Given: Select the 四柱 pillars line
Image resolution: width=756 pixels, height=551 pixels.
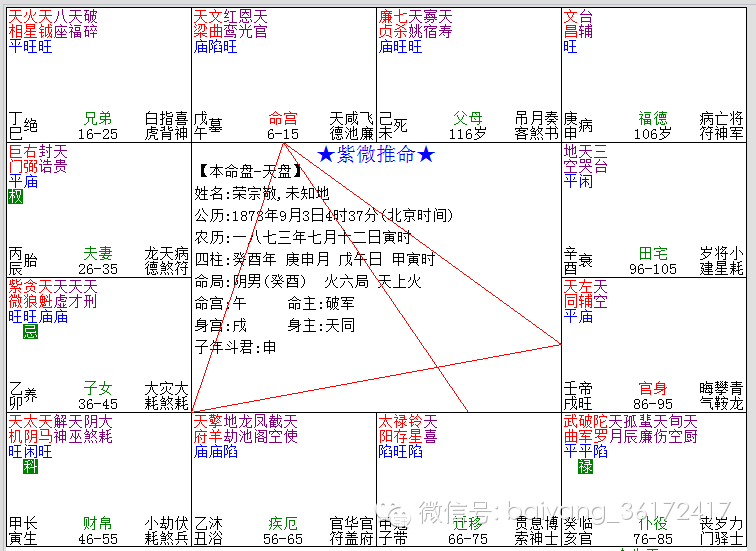Looking at the screenshot, I should point(315,260).
